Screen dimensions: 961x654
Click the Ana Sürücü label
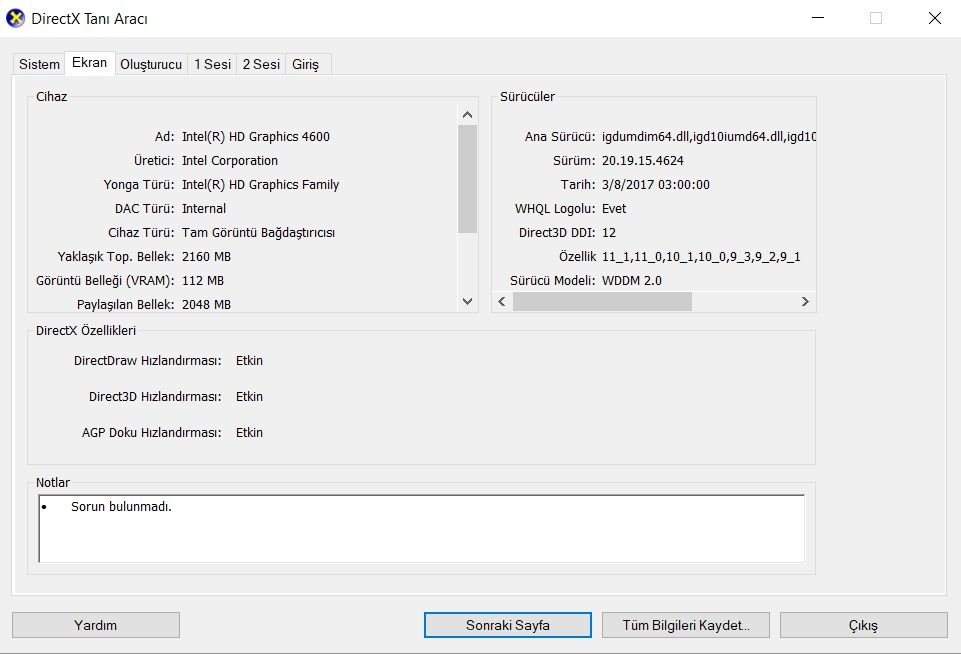pos(560,137)
